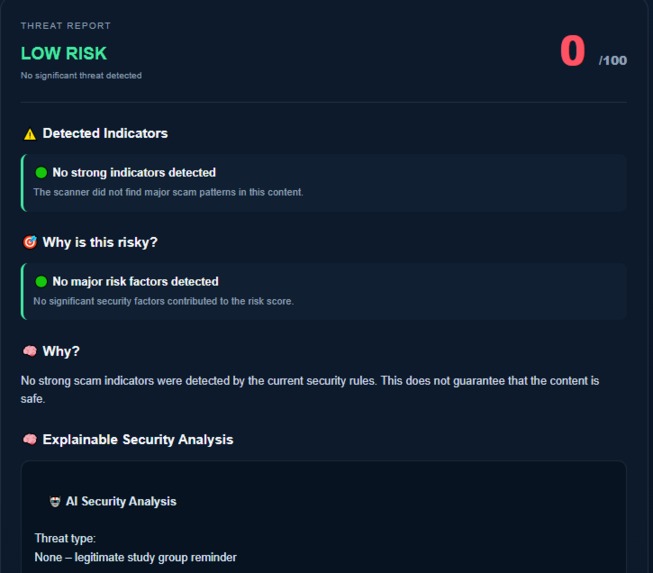Click the yellow warning triangle icon
Viewport: 653px width, 573px height.
click(x=30, y=134)
